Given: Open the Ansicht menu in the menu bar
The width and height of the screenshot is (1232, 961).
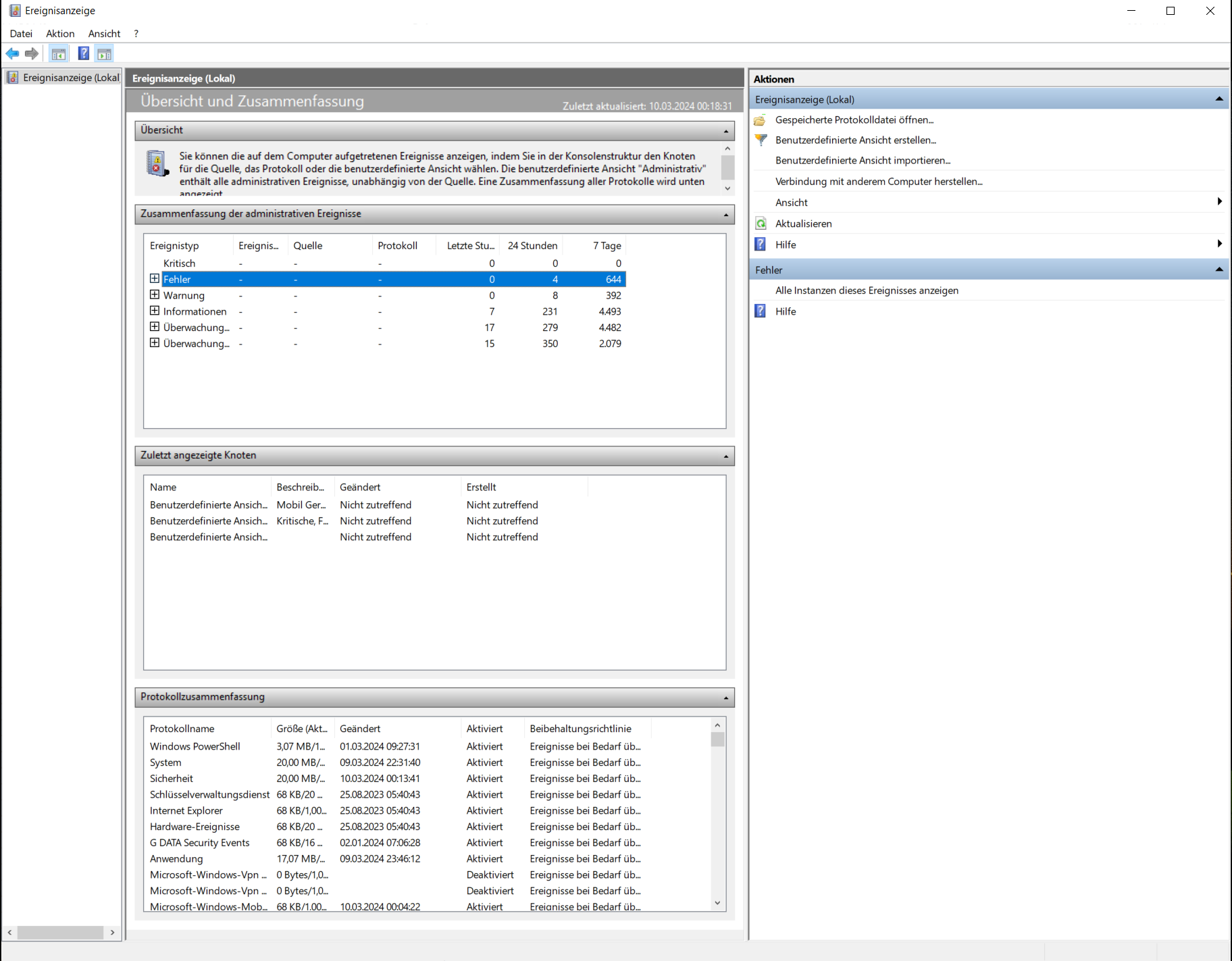Looking at the screenshot, I should 104,34.
